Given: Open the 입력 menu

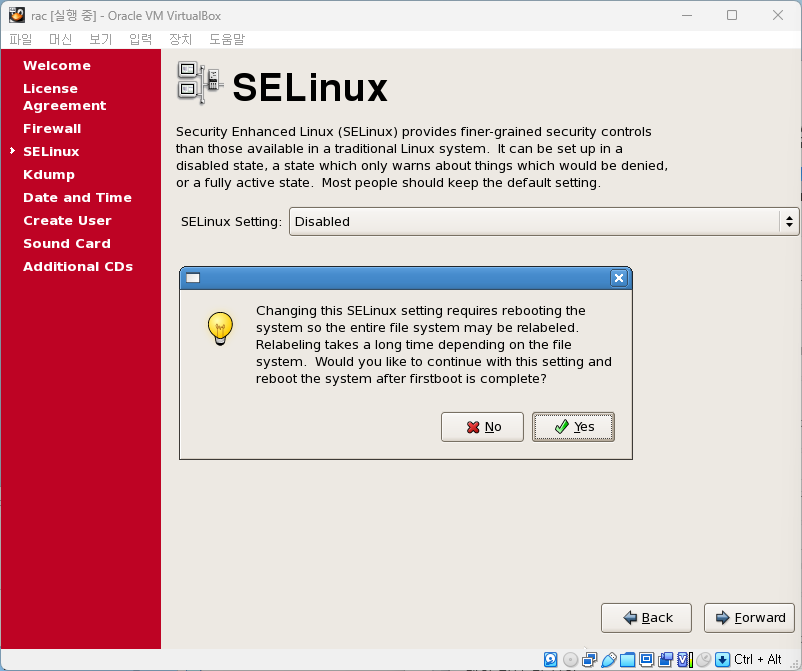Looking at the screenshot, I should [140, 39].
